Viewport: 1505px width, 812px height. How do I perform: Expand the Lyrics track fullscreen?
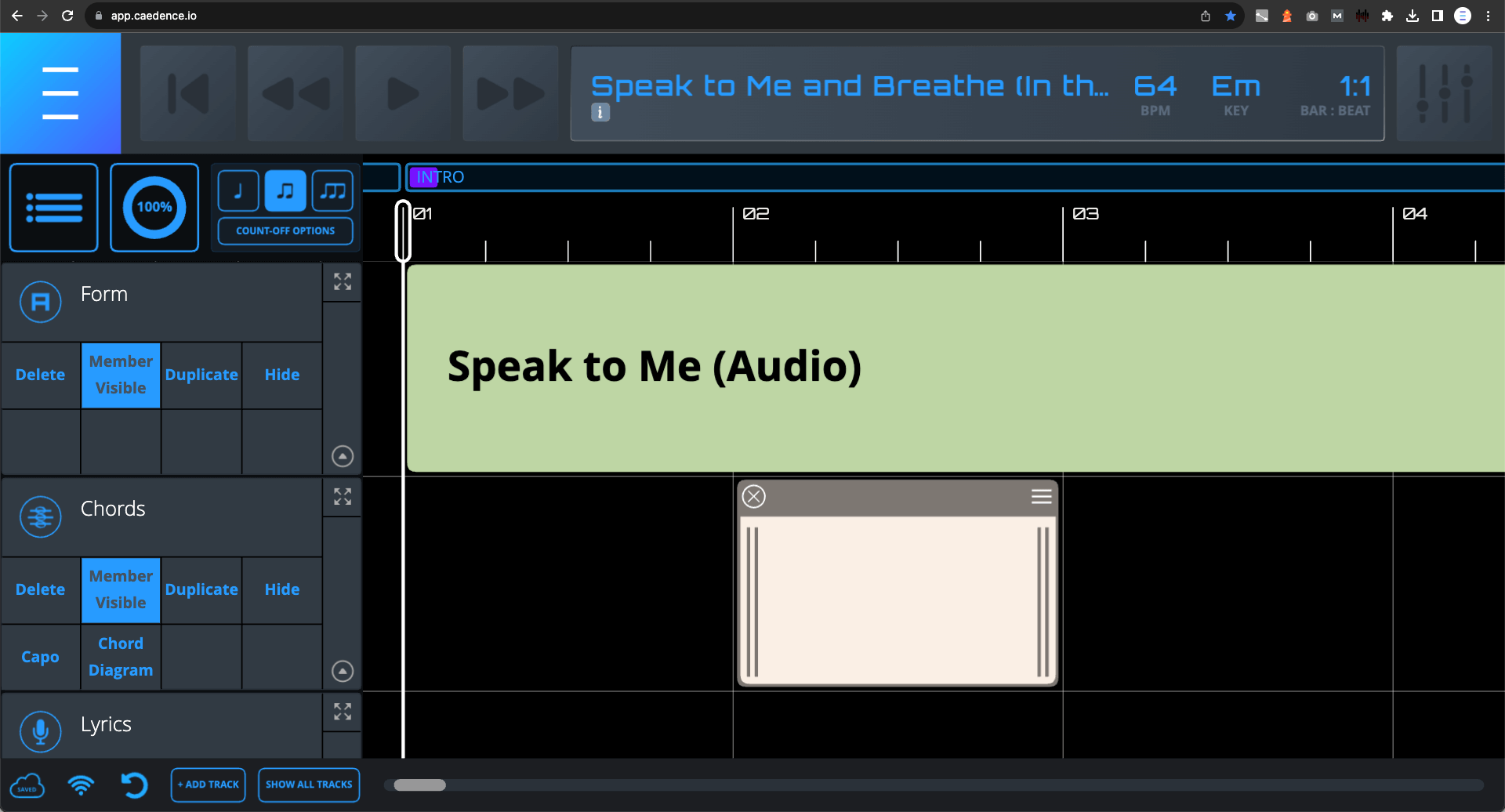[343, 712]
